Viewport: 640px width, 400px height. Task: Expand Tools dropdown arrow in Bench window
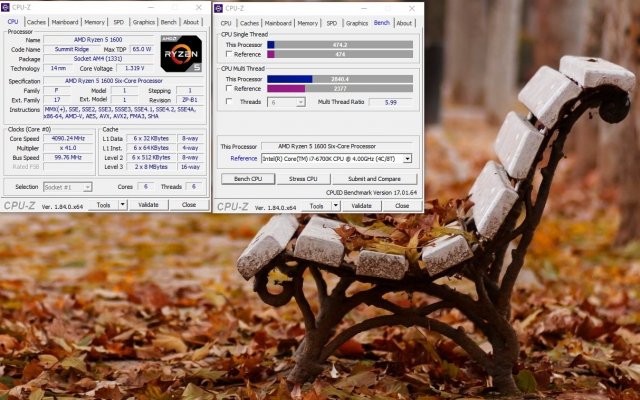tap(336, 206)
